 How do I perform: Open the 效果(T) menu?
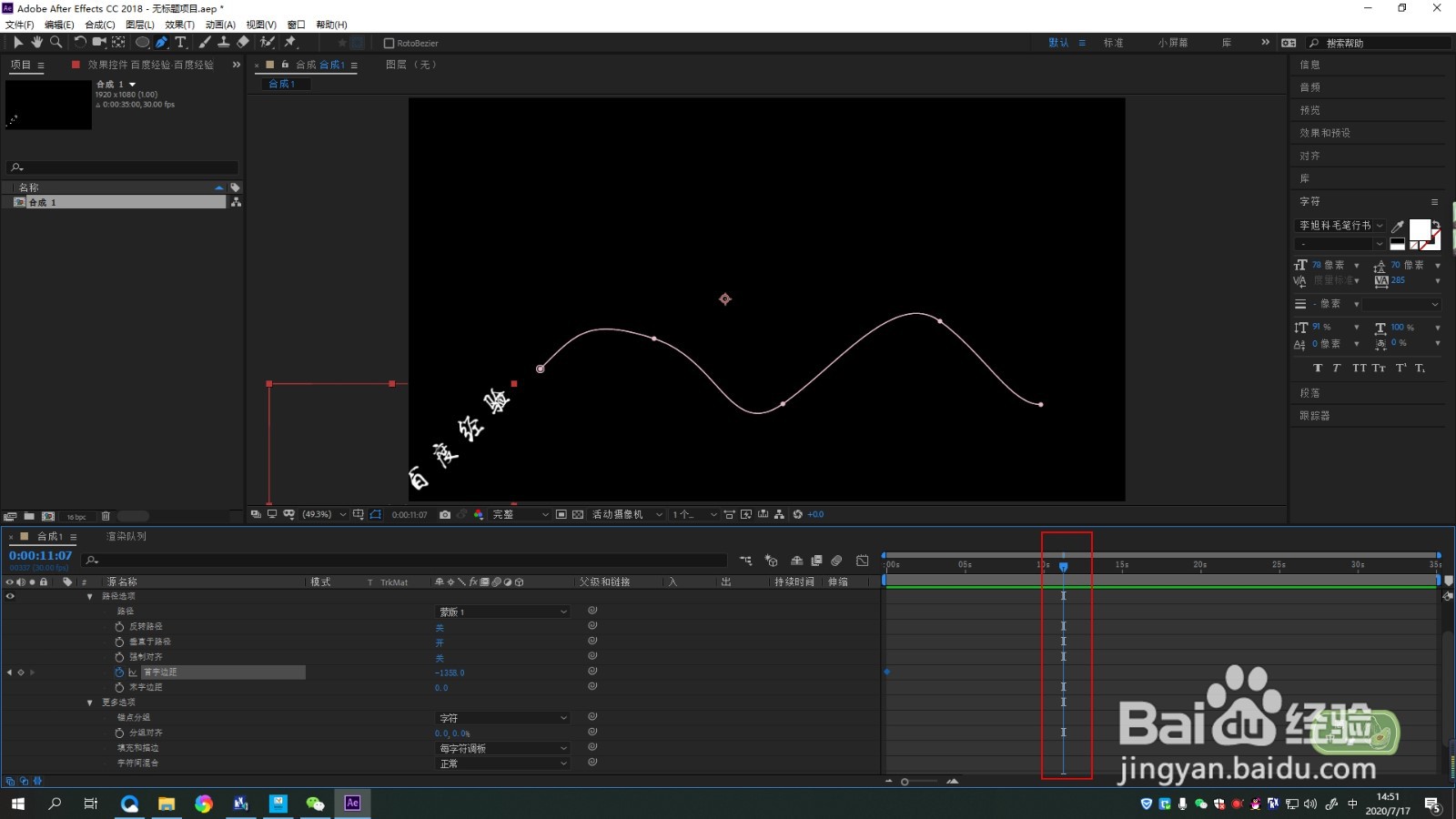coord(180,25)
